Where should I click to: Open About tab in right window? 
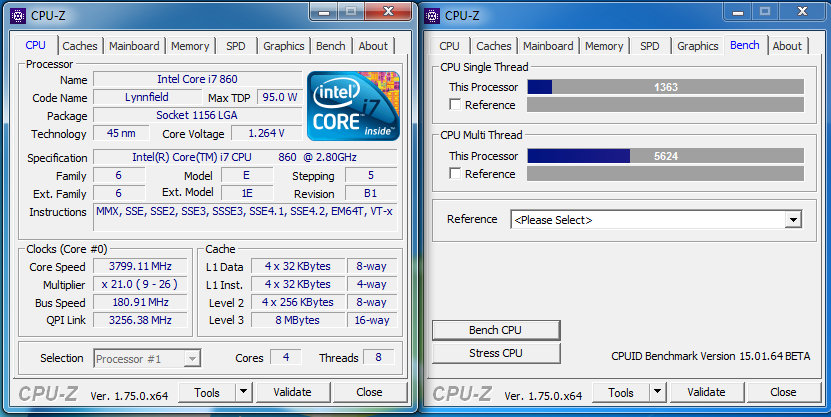coord(787,46)
